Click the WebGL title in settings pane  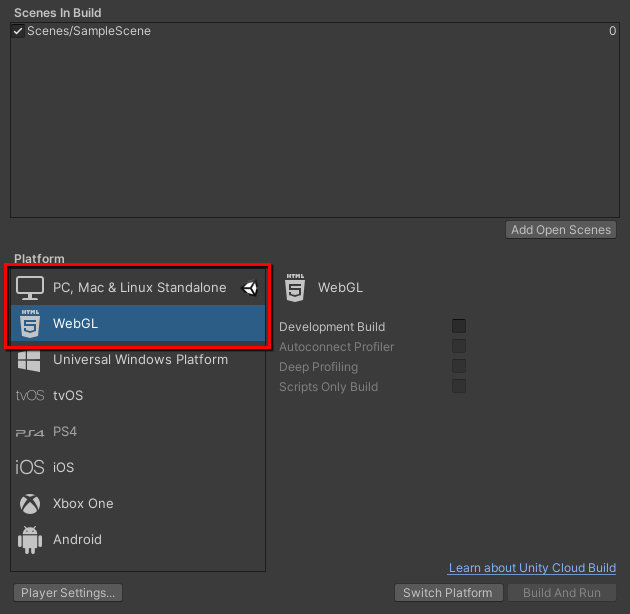[340, 288]
